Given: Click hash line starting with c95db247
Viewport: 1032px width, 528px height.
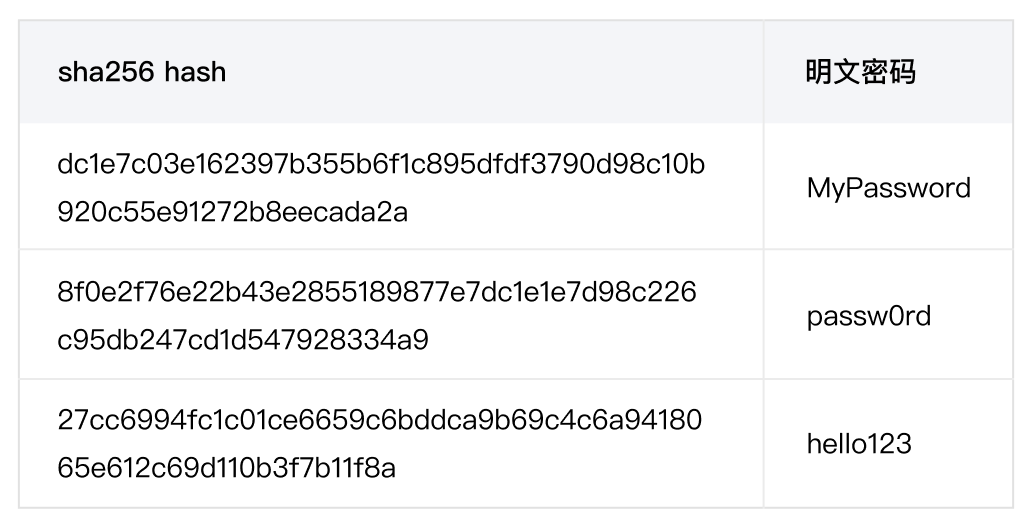Looking at the screenshot, I should click(x=110, y=340).
